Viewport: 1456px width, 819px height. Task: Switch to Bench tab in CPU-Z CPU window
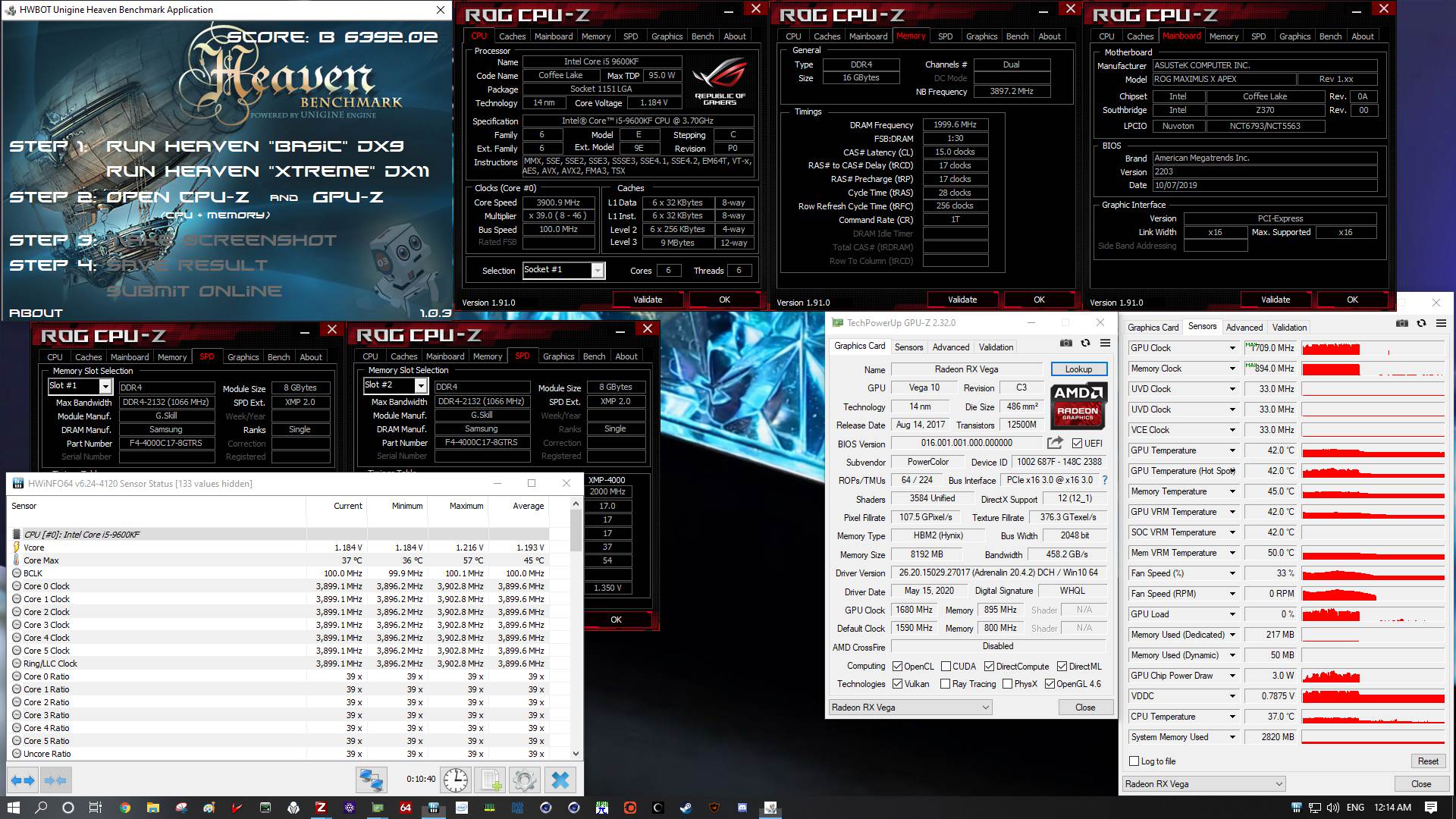pyautogui.click(x=702, y=36)
